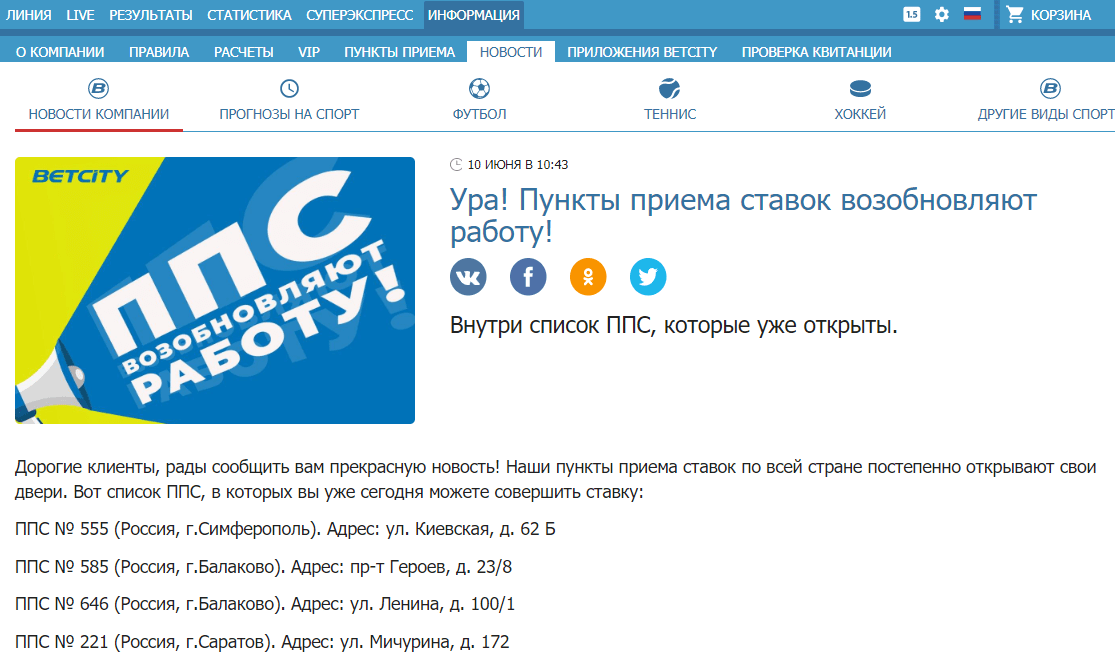Click the hockey puck icon
This screenshot has height=657, width=1115.
[860, 89]
